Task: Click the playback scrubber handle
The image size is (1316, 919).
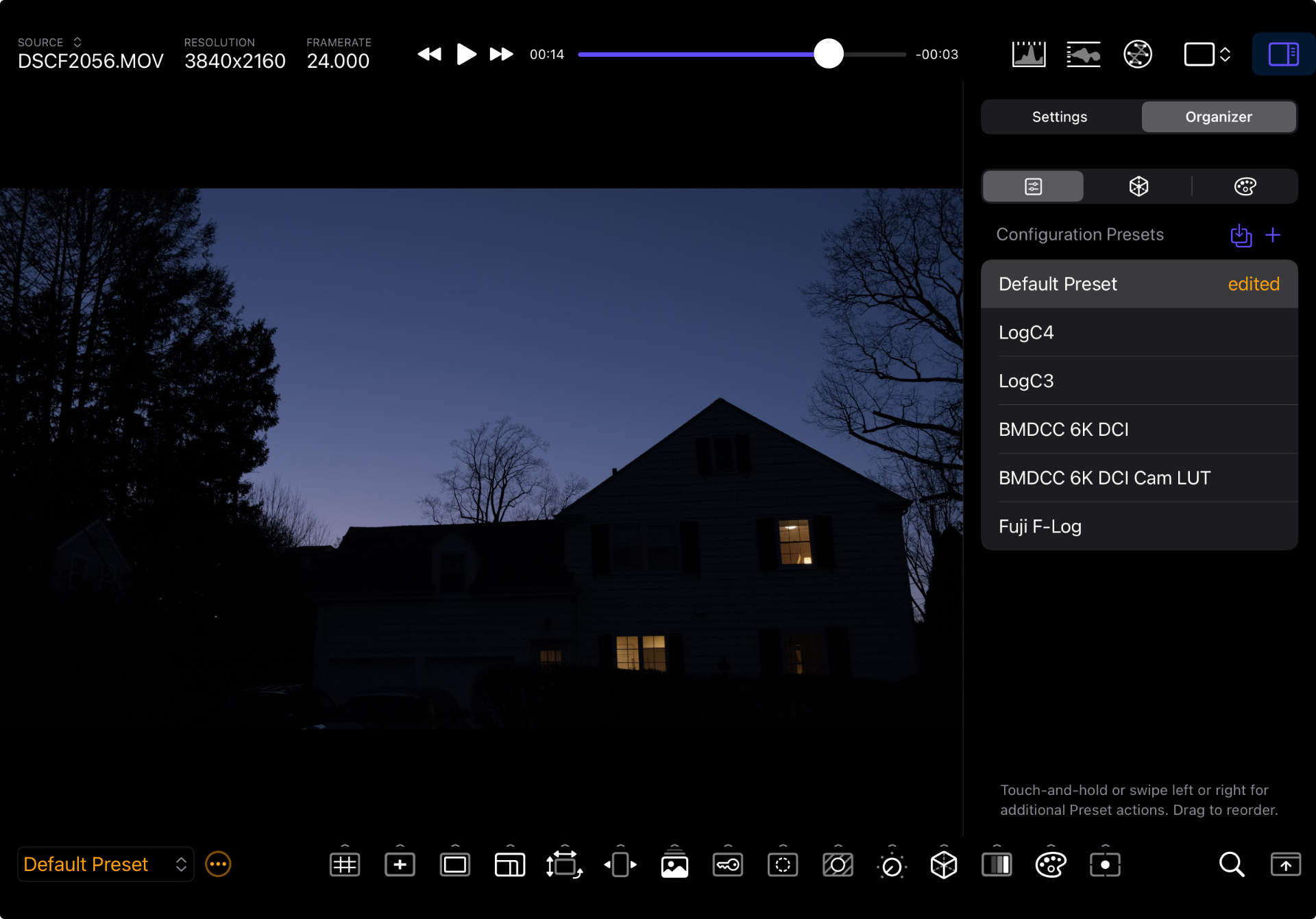Action: coord(828,54)
